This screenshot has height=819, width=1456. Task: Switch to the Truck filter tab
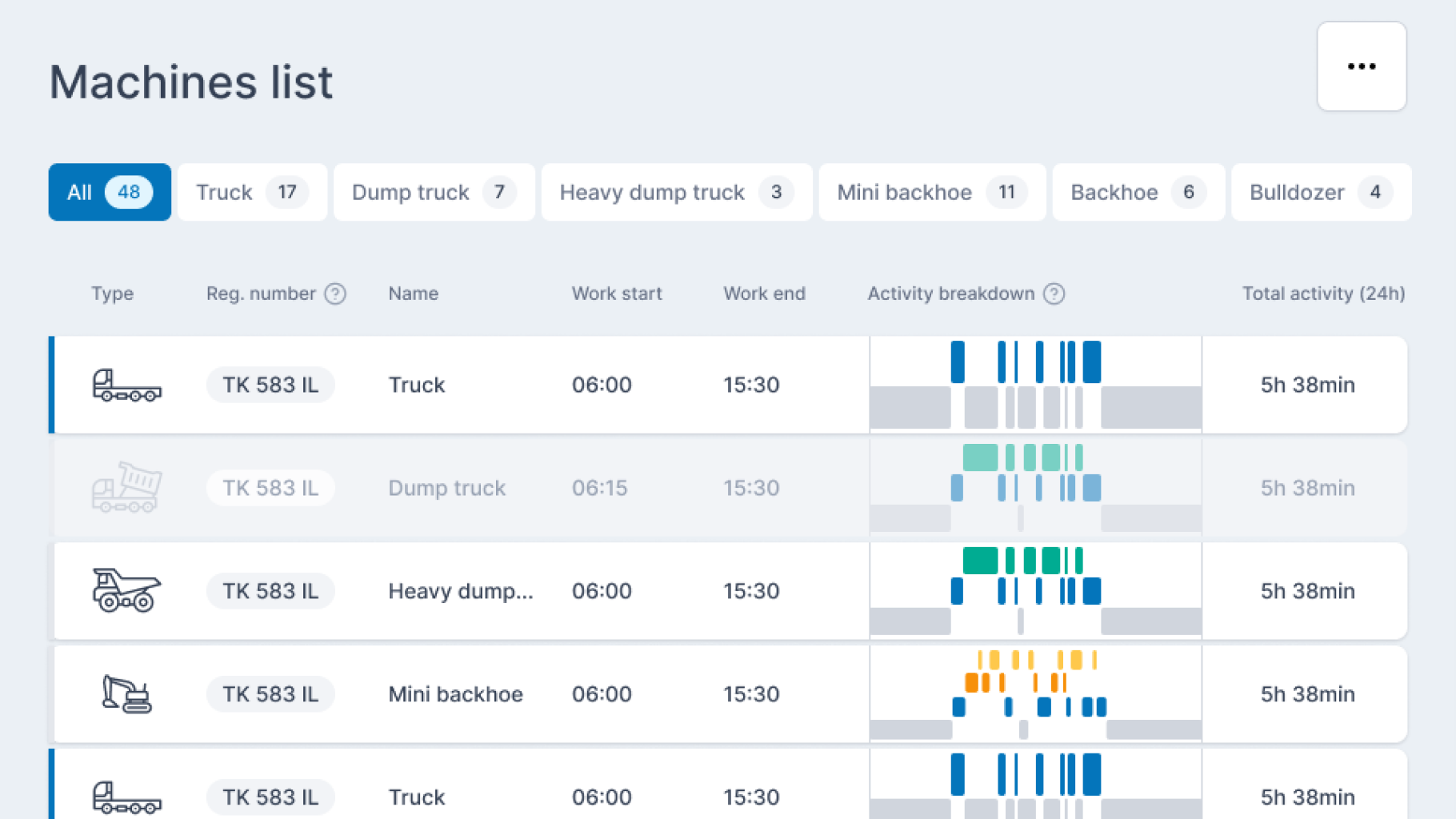click(252, 192)
